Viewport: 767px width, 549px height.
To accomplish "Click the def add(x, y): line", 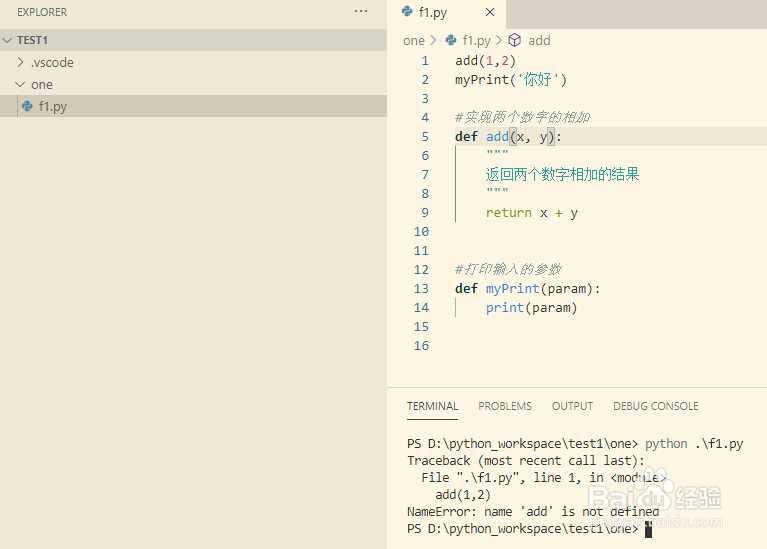I will point(508,137).
